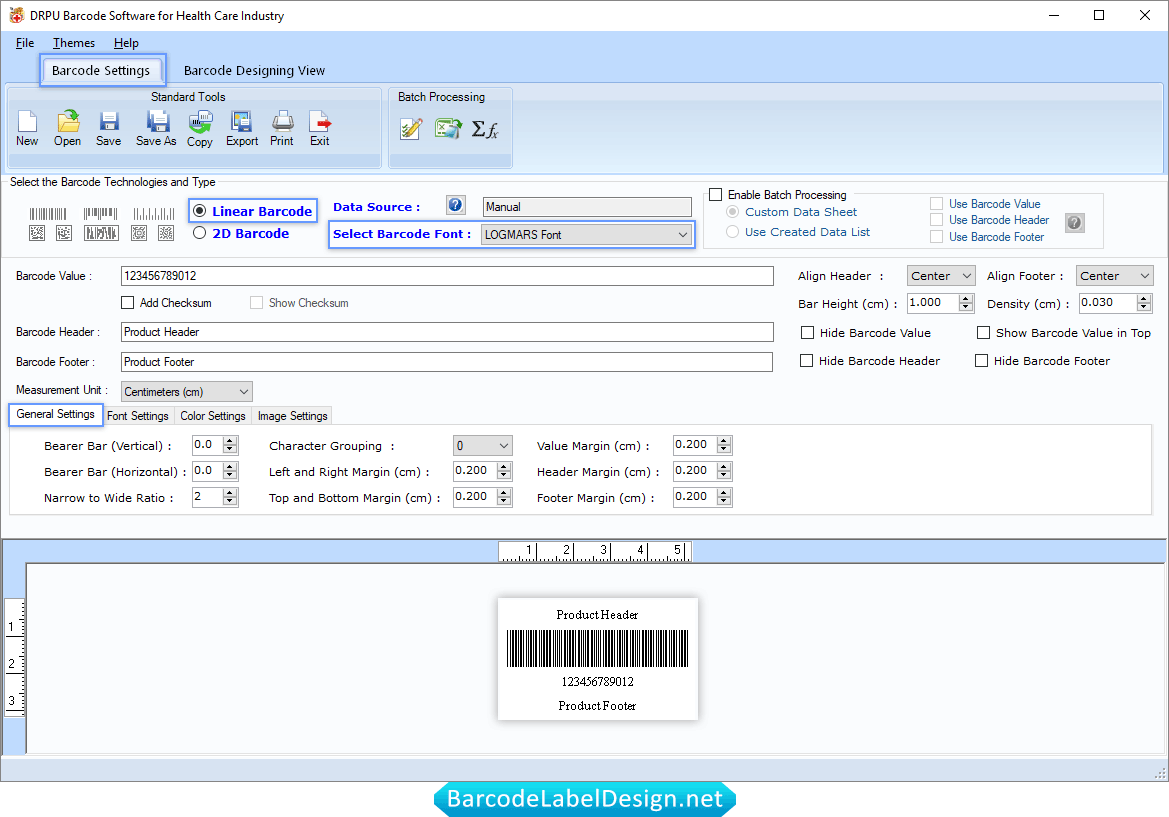This screenshot has width=1169, height=817.
Task: Click the New document icon
Action: tap(27, 128)
